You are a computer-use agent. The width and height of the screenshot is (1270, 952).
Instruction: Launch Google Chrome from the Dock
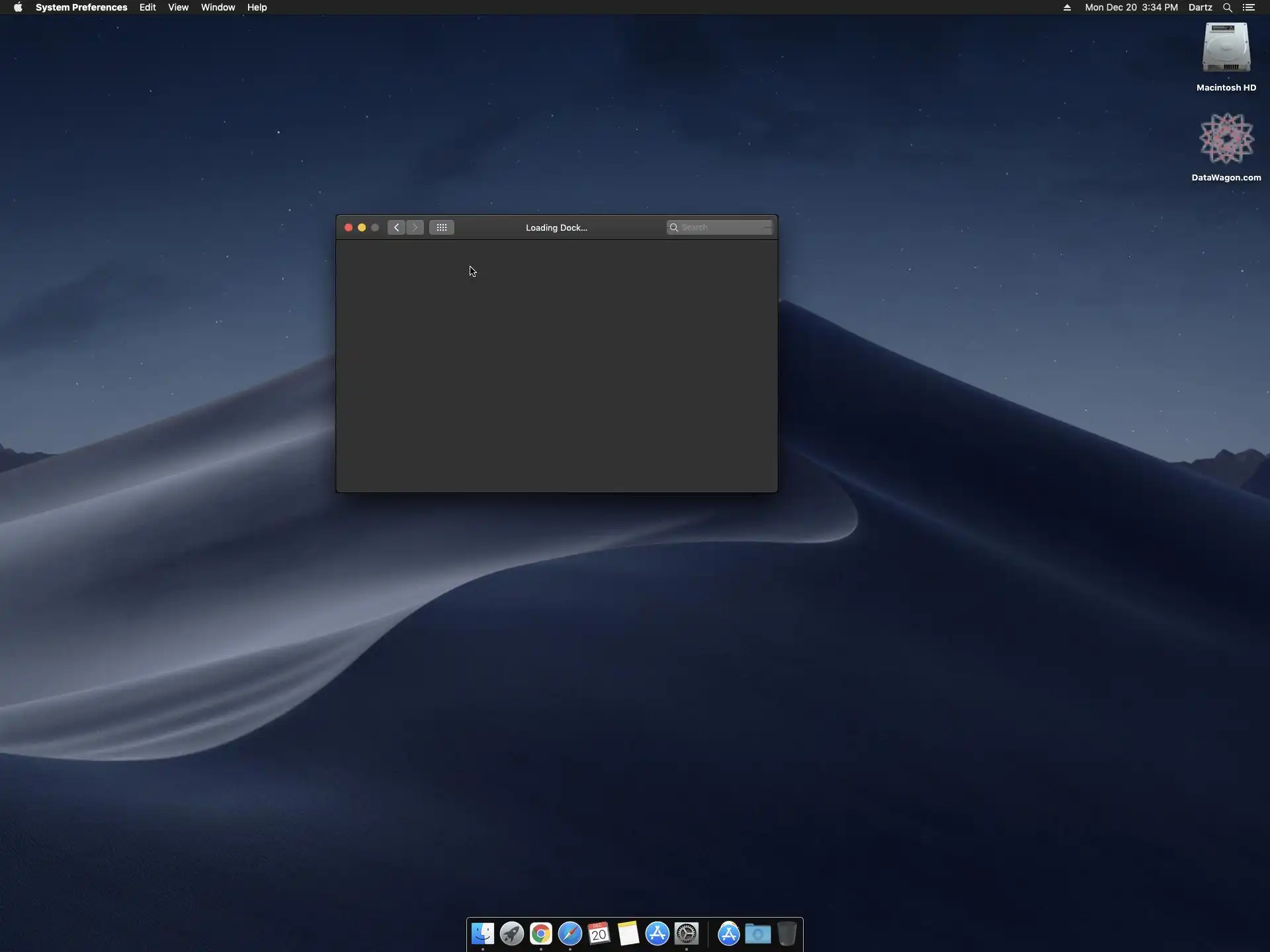[x=540, y=933]
